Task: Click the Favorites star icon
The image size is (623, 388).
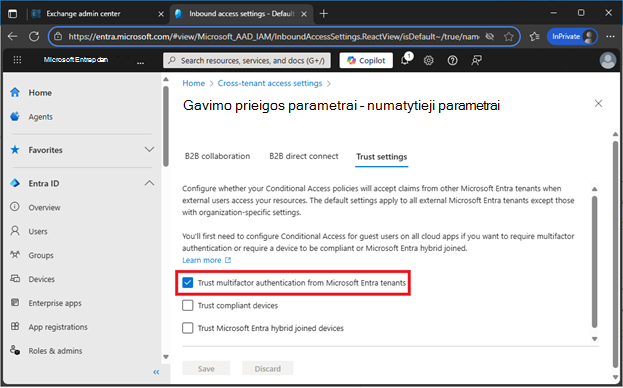Action: pos(15,150)
